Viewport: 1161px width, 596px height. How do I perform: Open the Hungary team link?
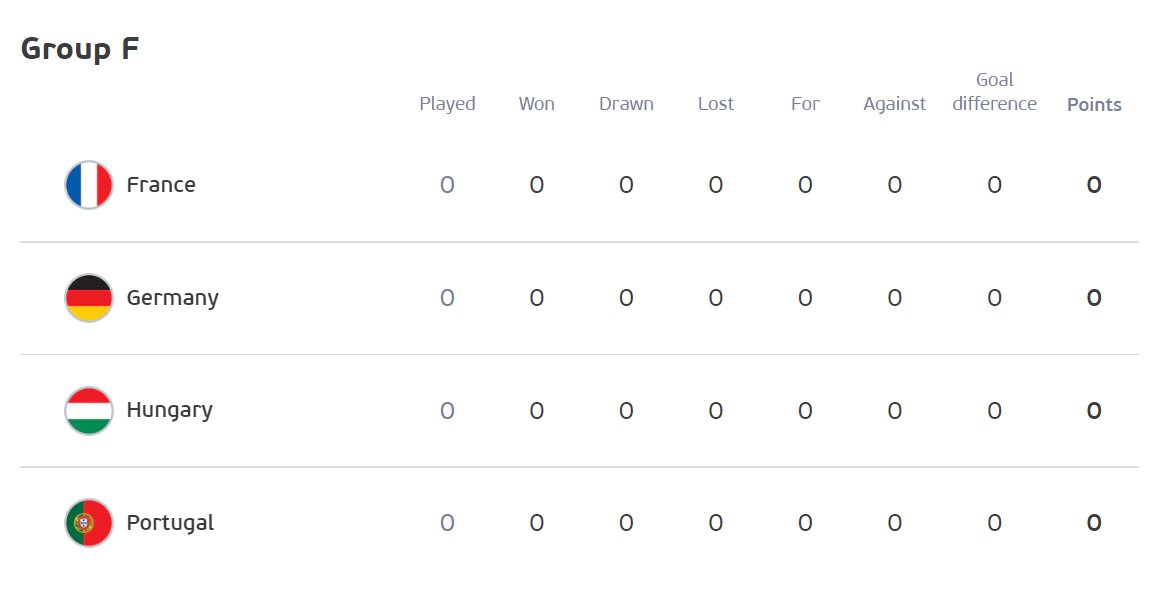(x=170, y=410)
